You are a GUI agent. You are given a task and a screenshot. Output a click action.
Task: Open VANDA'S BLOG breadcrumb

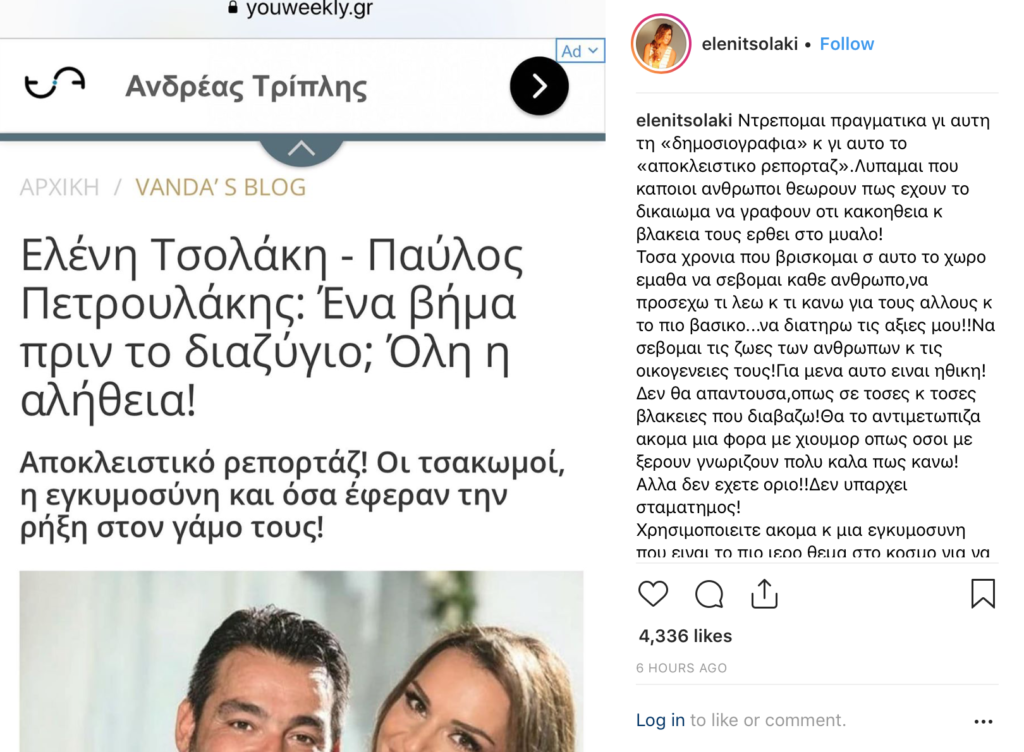pyautogui.click(x=220, y=187)
